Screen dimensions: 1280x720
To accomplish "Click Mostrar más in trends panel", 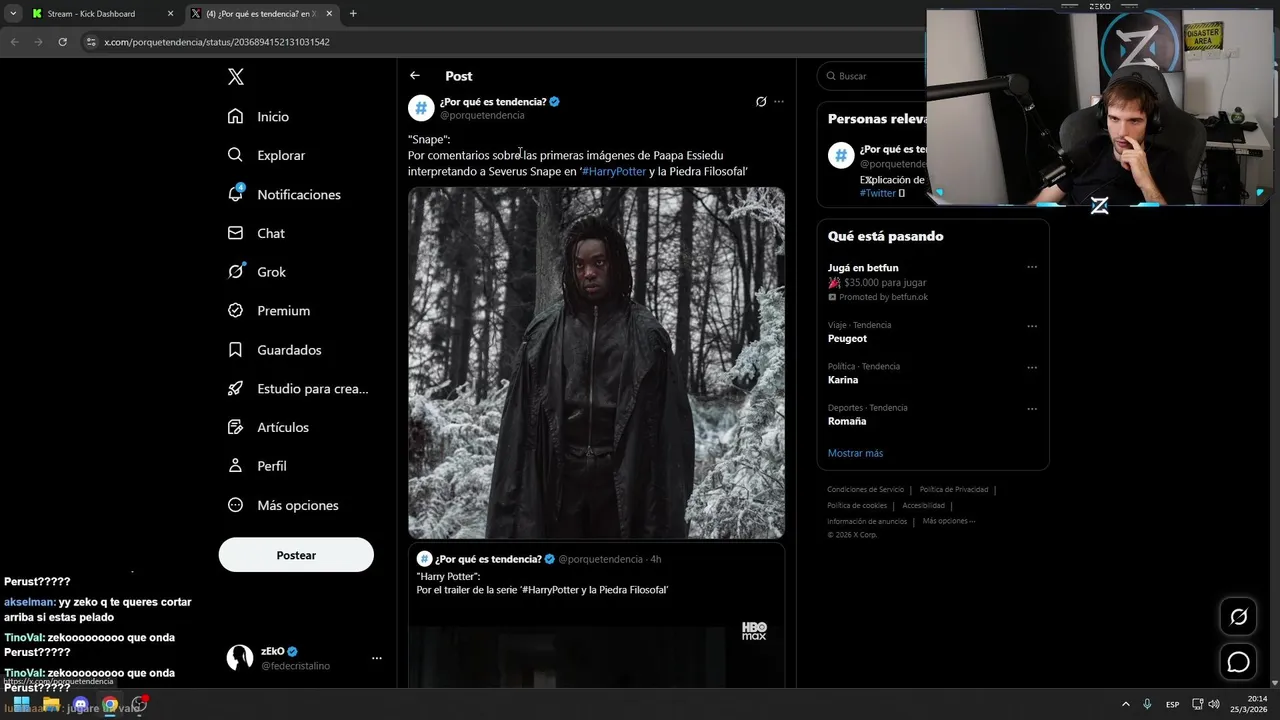I will click(855, 453).
